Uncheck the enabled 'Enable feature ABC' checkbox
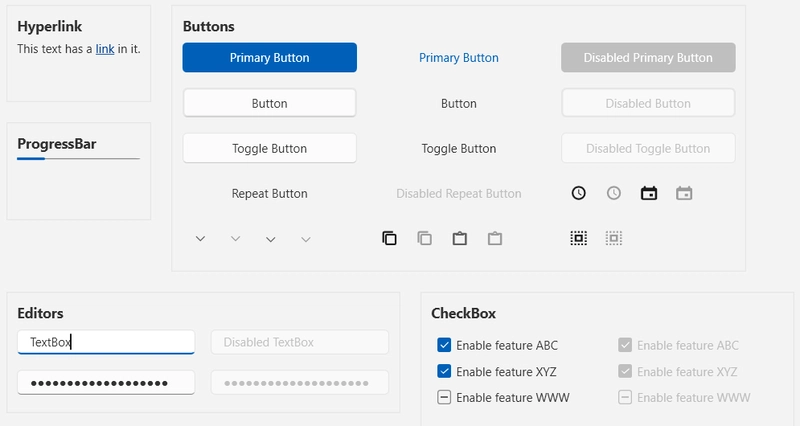This screenshot has height=426, width=800. click(444, 345)
